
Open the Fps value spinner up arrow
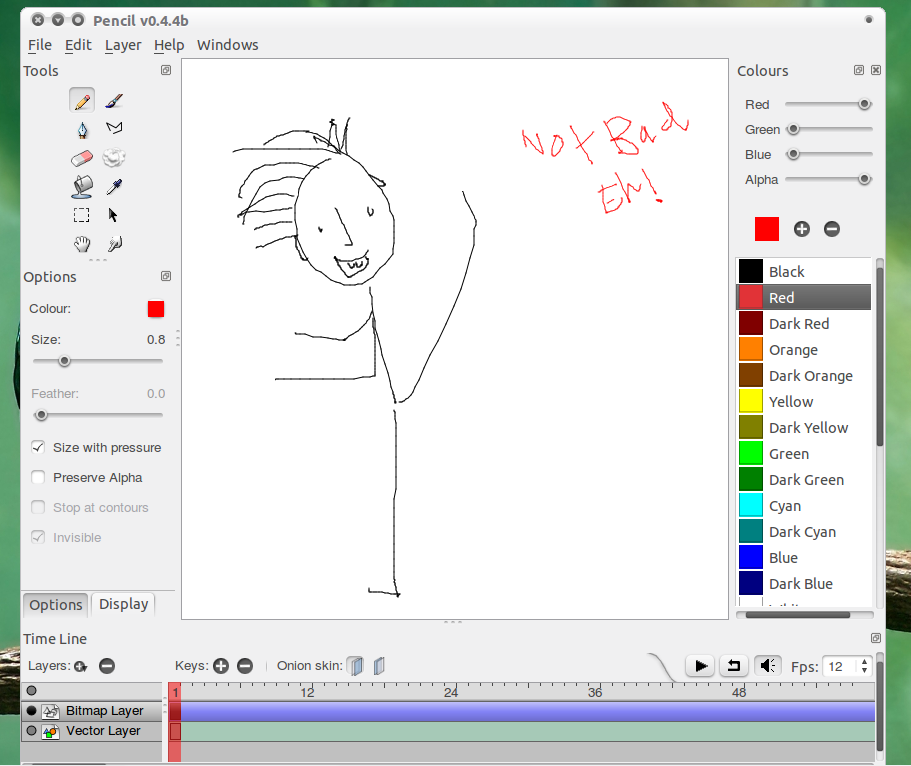point(866,660)
